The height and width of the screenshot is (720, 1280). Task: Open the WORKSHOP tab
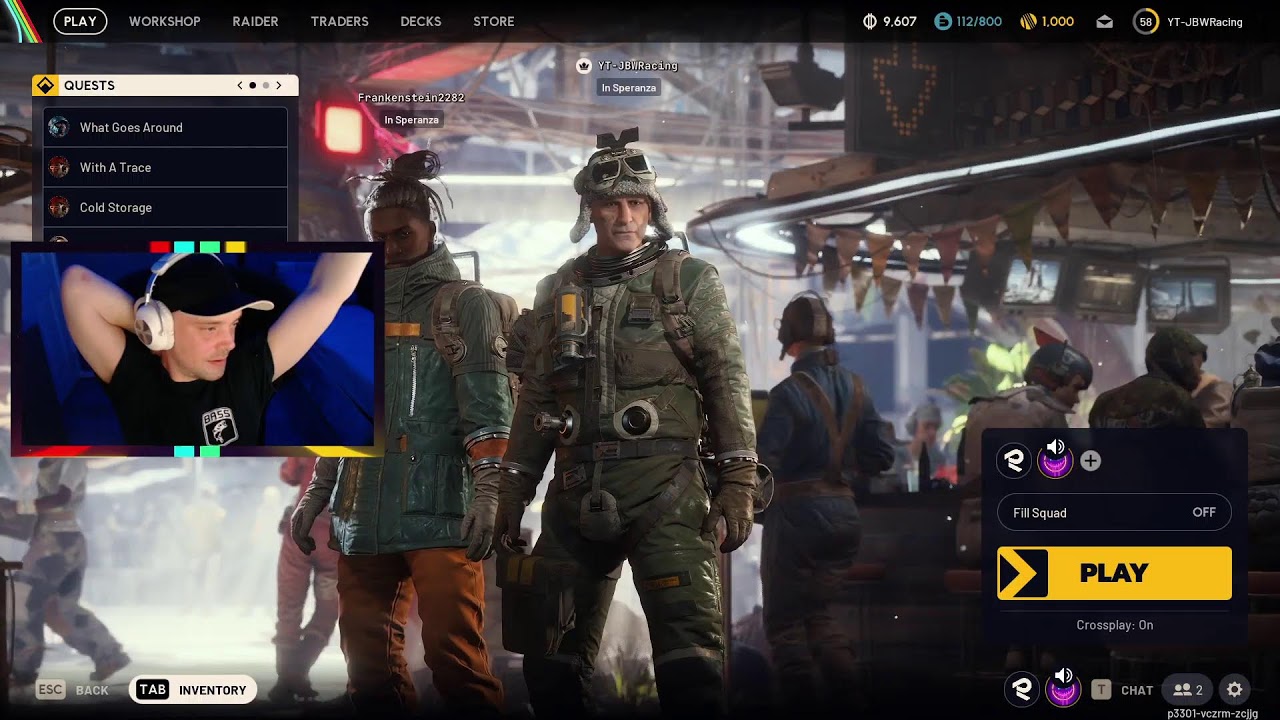pyautogui.click(x=165, y=21)
